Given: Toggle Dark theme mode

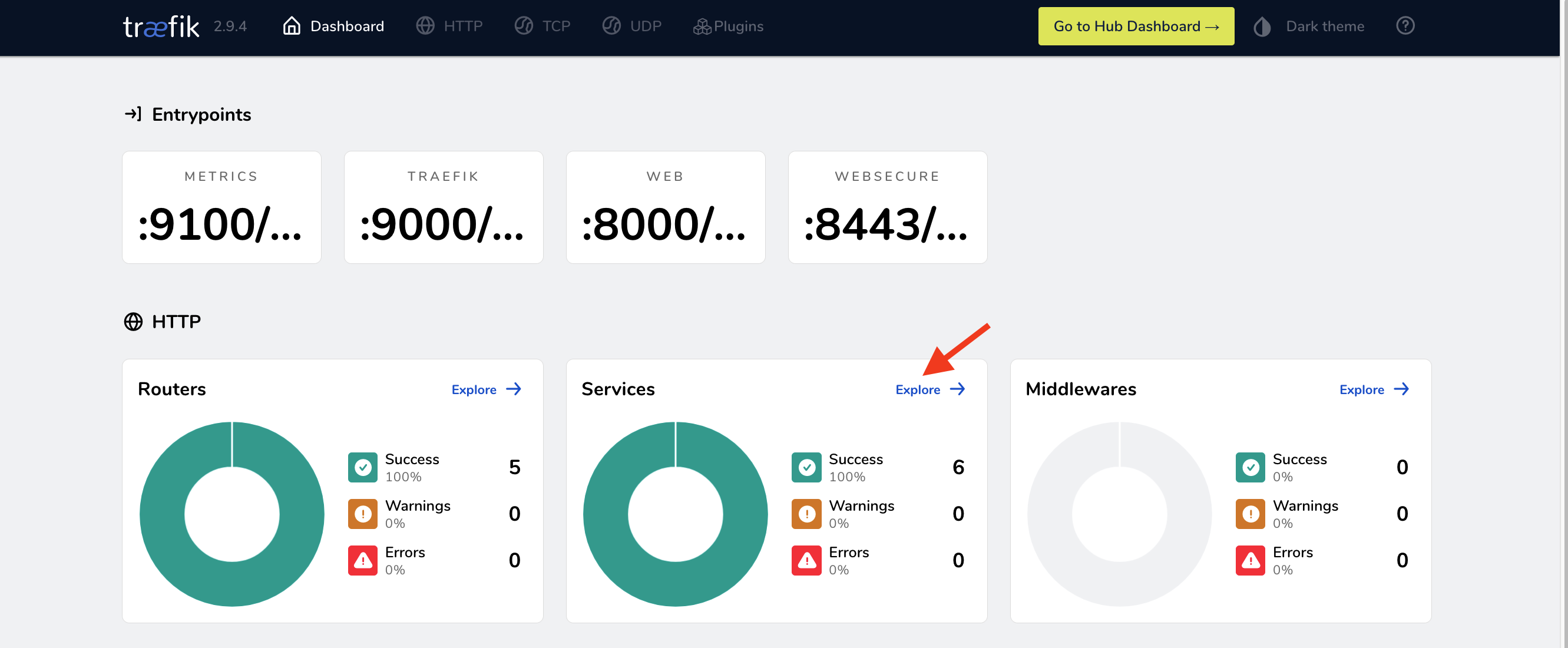Looking at the screenshot, I should [1262, 25].
